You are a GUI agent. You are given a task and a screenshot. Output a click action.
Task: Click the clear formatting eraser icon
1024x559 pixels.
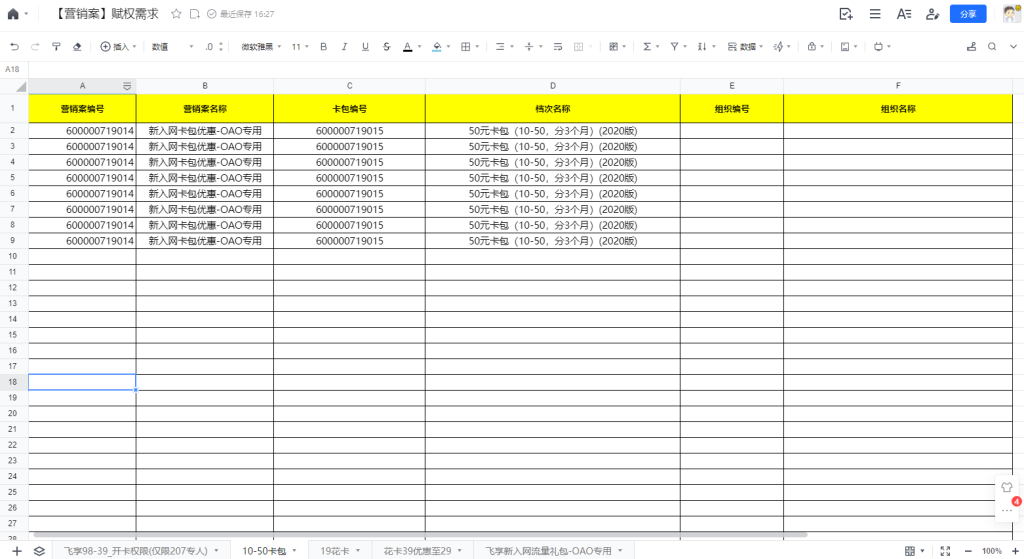[x=77, y=47]
